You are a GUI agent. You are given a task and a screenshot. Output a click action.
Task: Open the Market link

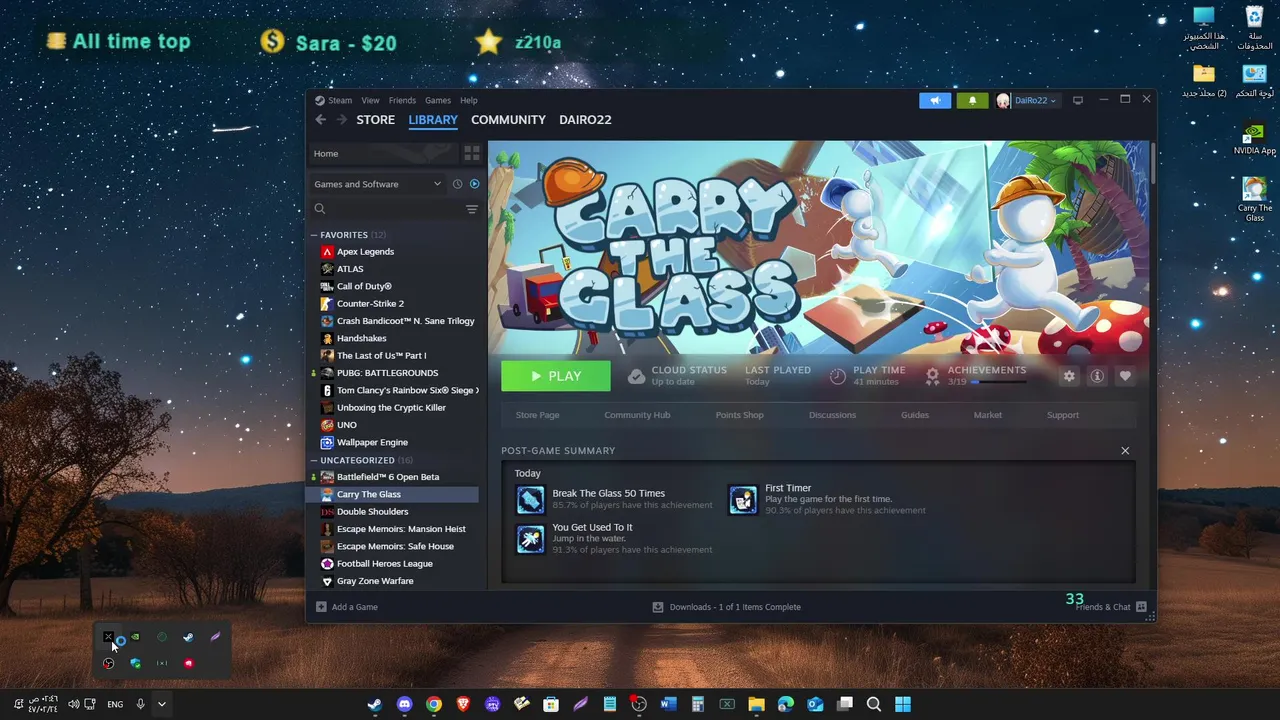click(988, 415)
